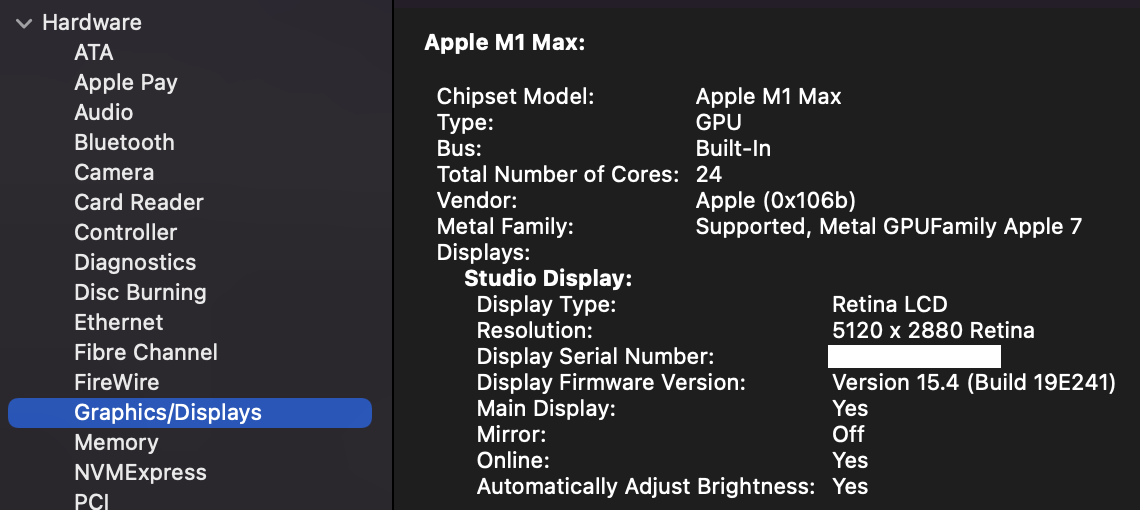This screenshot has height=510, width=1140.
Task: Open Apple Pay hardware info
Action: tap(126, 83)
